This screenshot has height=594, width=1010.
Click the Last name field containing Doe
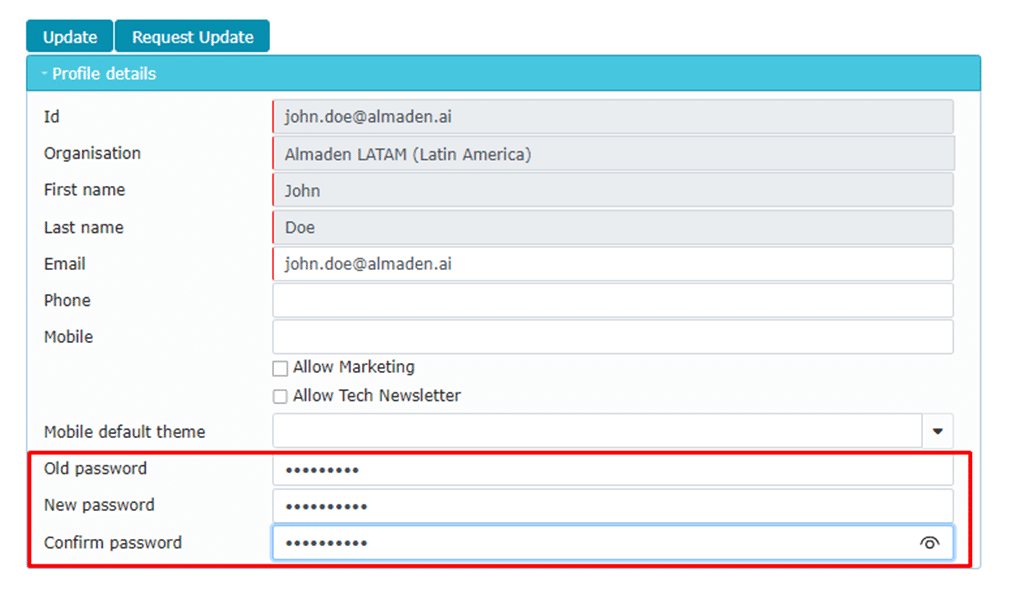tap(612, 227)
